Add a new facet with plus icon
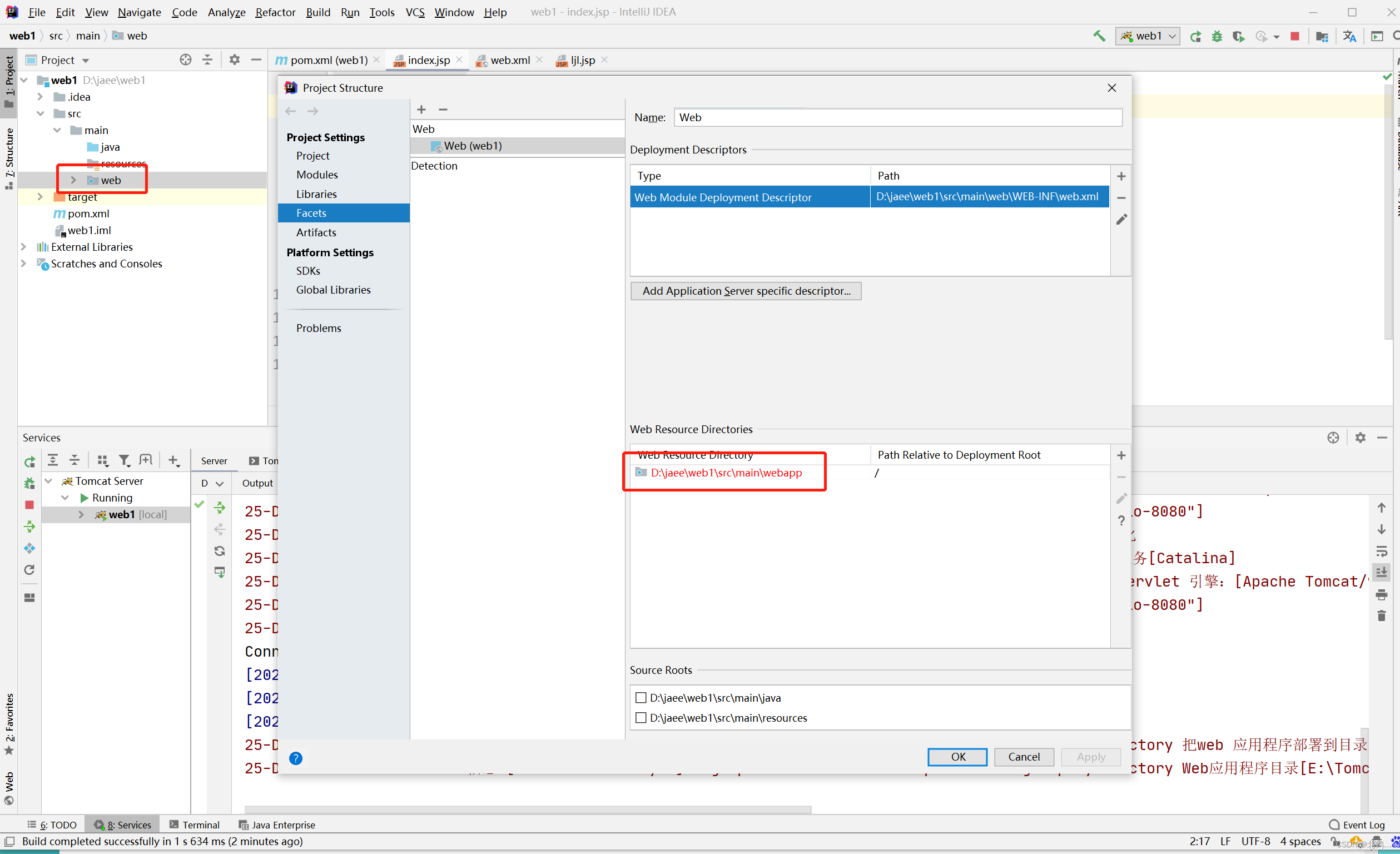Screen dimensions: 1400x854 (x=421, y=109)
